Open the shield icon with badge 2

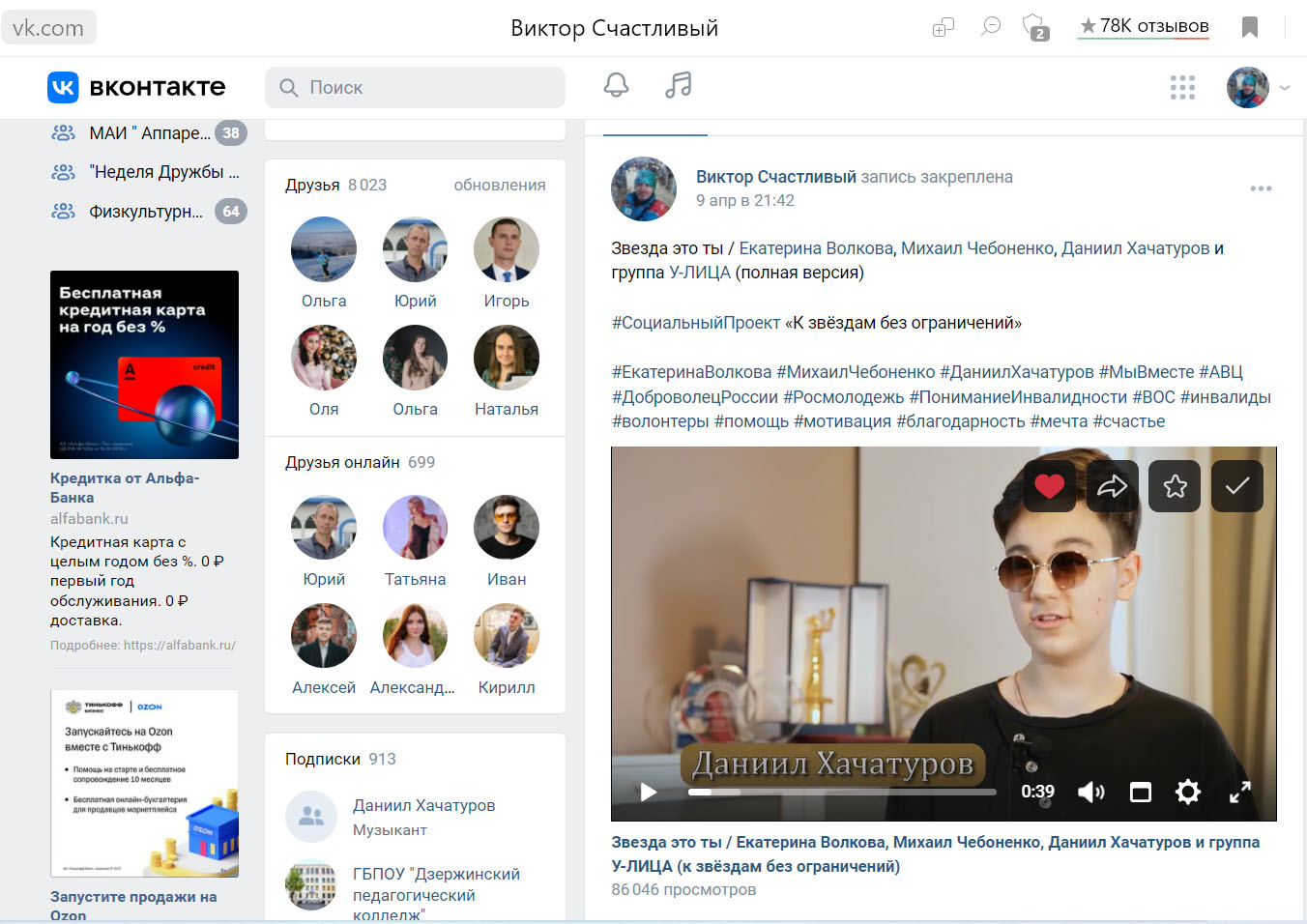pos(1035,27)
